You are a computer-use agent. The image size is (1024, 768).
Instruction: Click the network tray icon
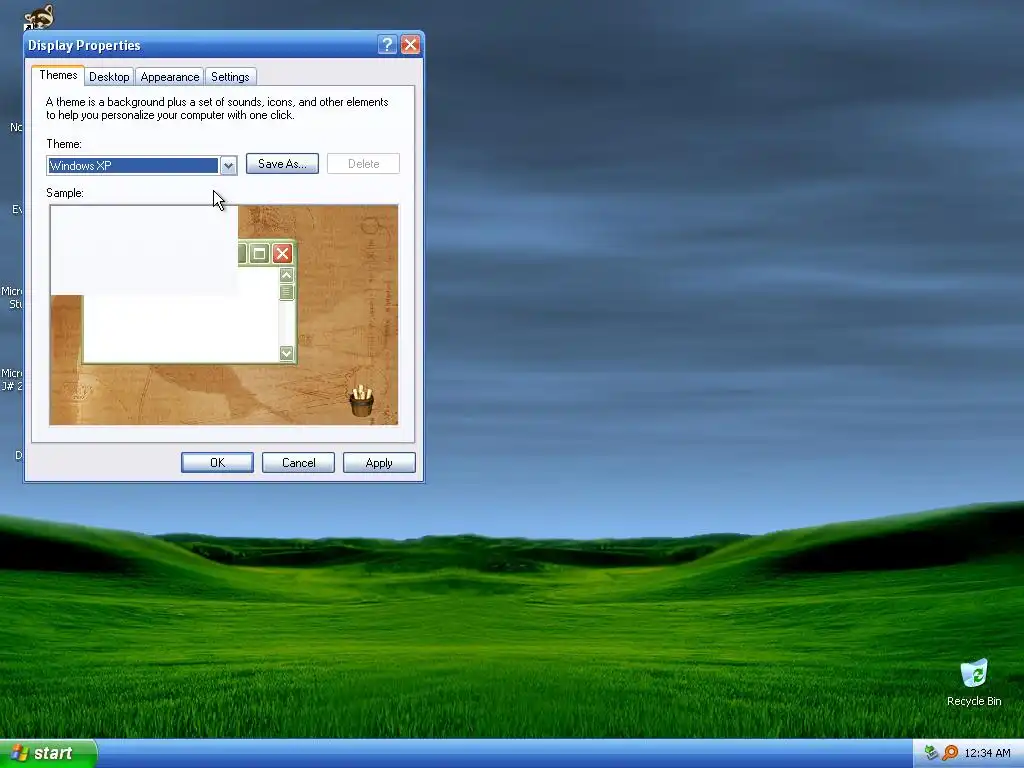tap(931, 753)
